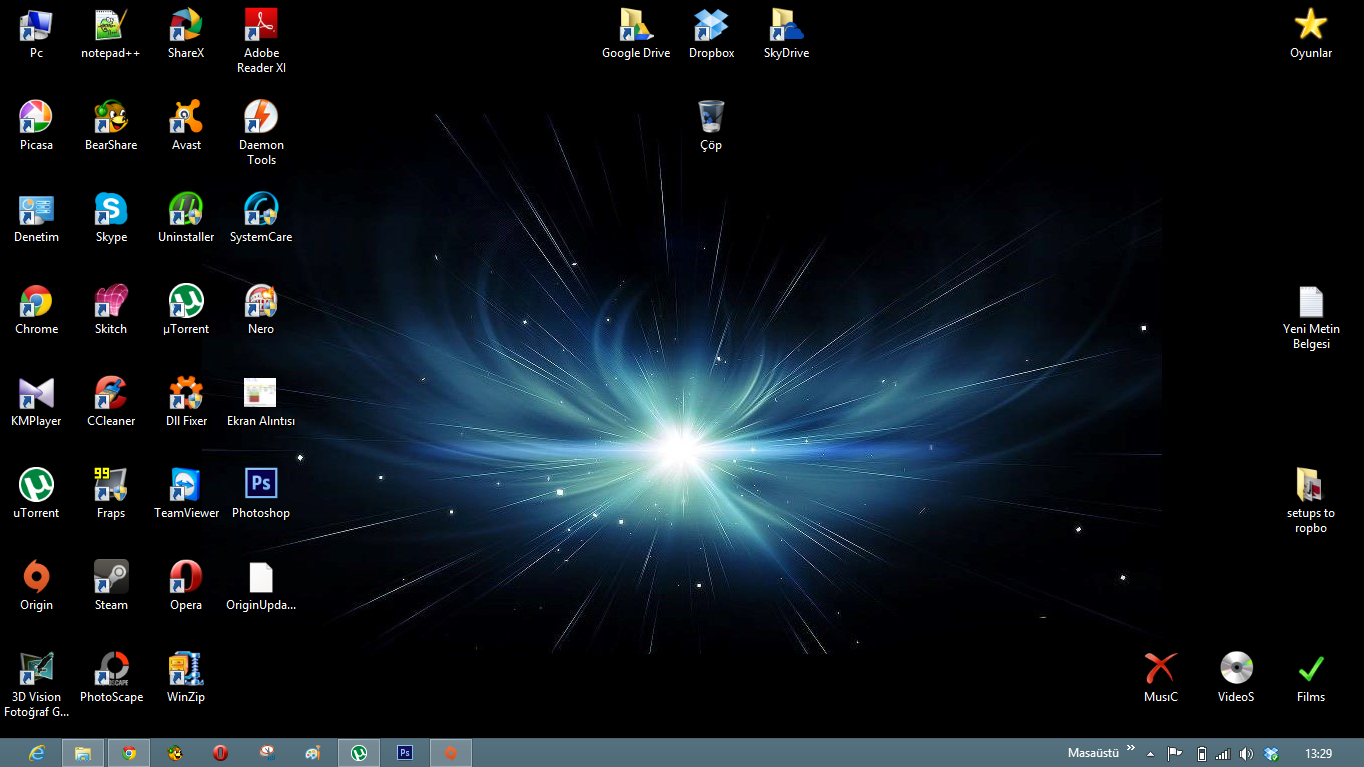Viewport: 1364px width, 767px height.
Task: Select the Dll Fixer desktop shortcut
Action: click(x=186, y=401)
